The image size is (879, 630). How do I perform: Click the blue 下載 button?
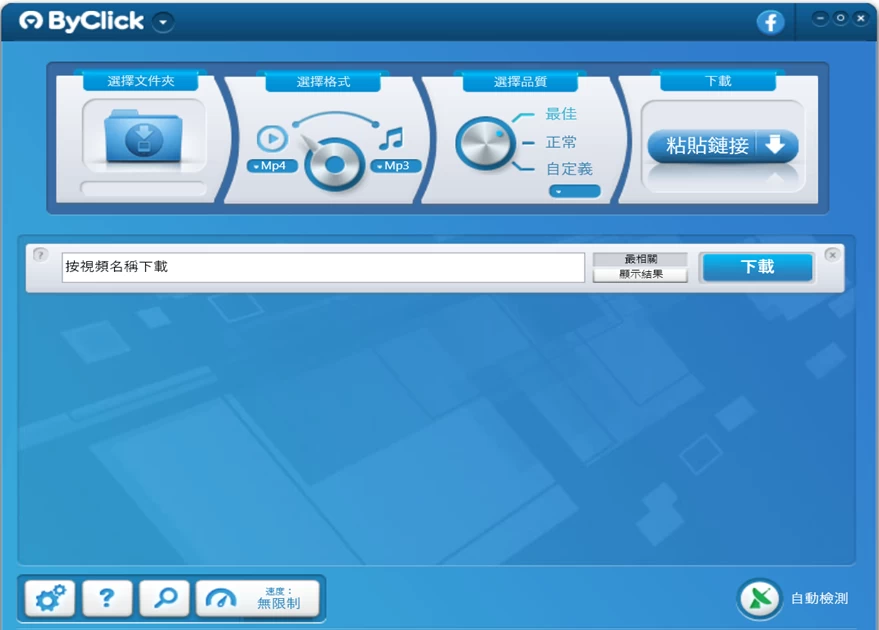[x=757, y=267]
